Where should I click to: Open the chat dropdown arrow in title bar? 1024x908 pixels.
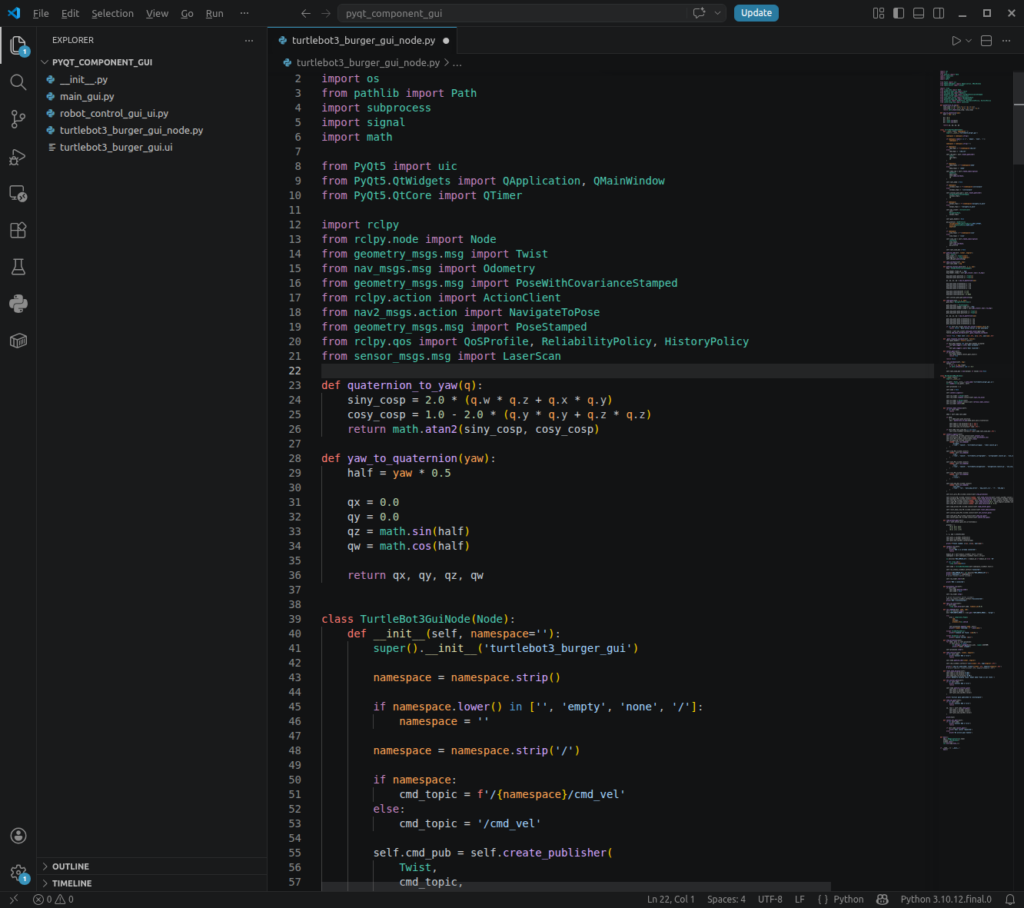718,13
